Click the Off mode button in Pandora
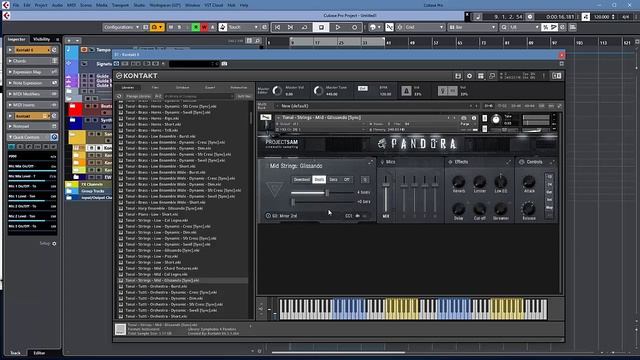 pyautogui.click(x=347, y=180)
